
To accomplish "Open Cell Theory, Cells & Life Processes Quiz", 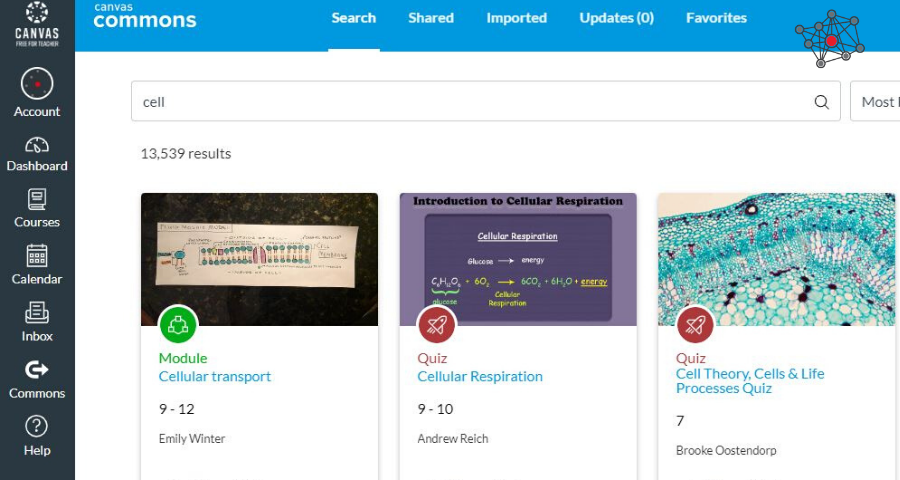I will point(750,380).
